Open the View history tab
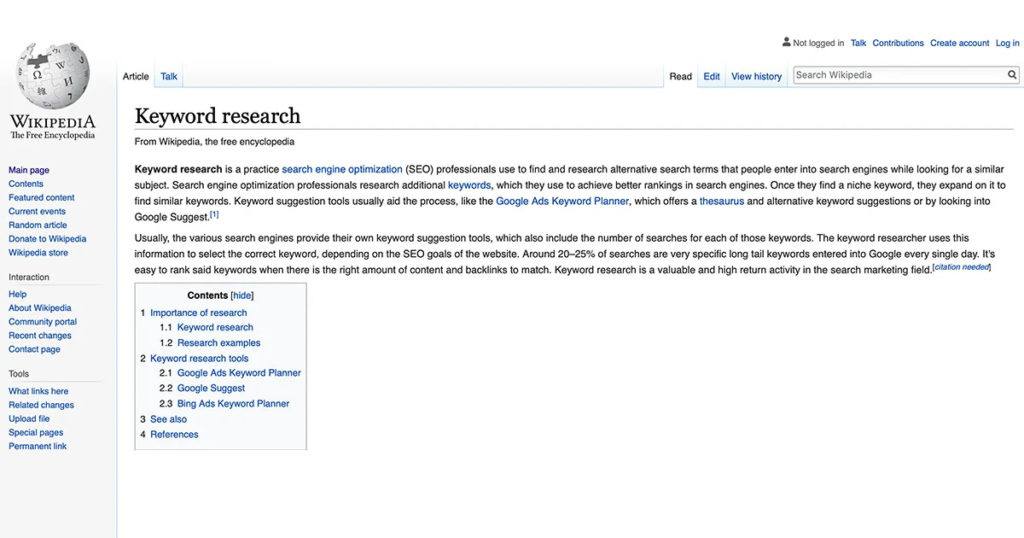This screenshot has height=538, width=1024. (756, 76)
